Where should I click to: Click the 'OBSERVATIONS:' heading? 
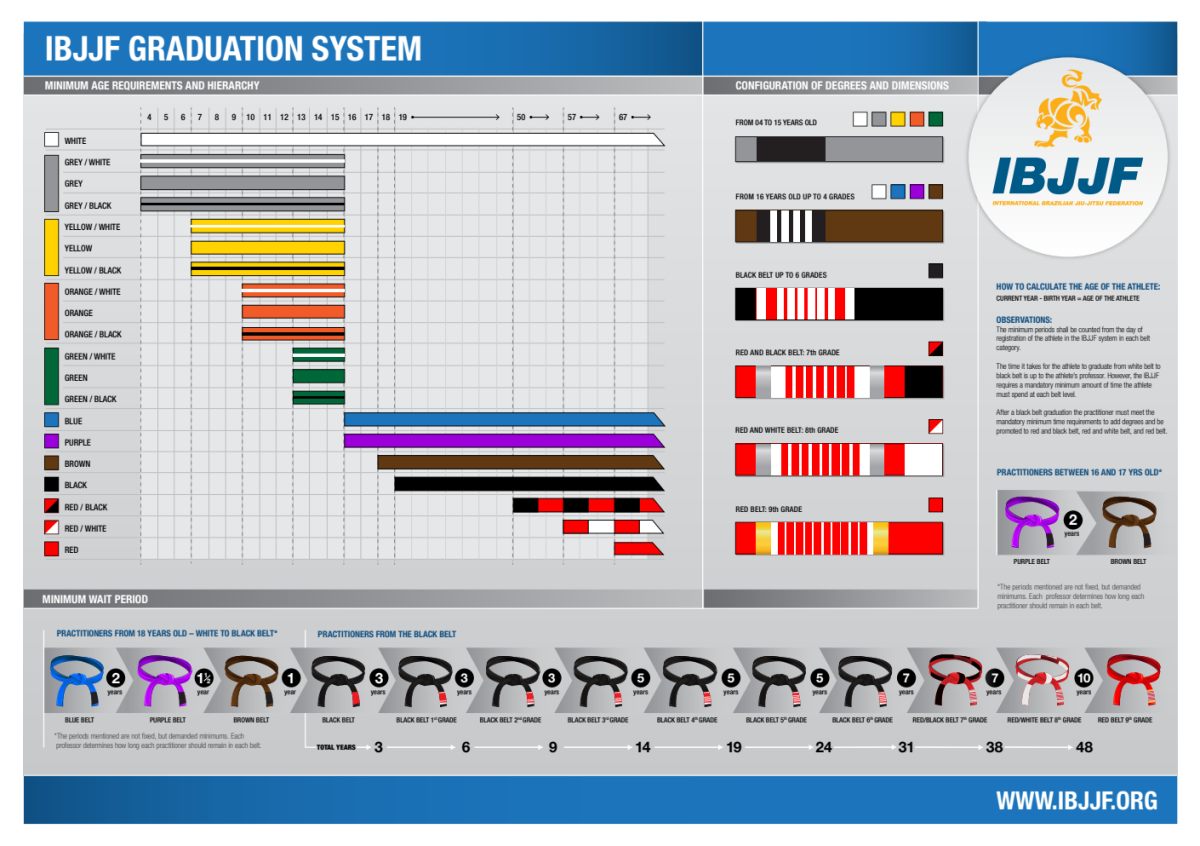1024,320
